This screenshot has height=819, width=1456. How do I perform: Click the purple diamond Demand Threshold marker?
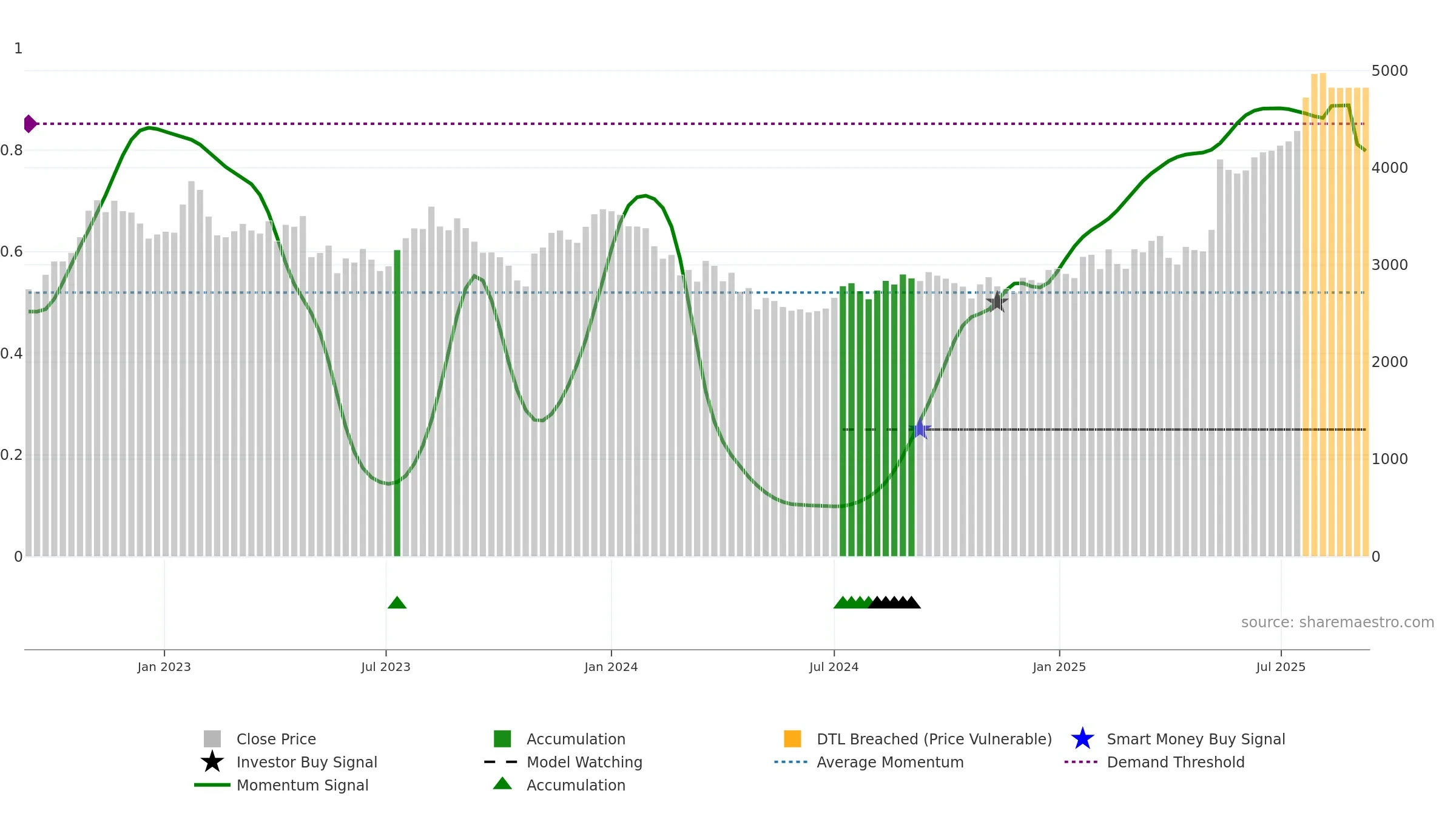(30, 124)
